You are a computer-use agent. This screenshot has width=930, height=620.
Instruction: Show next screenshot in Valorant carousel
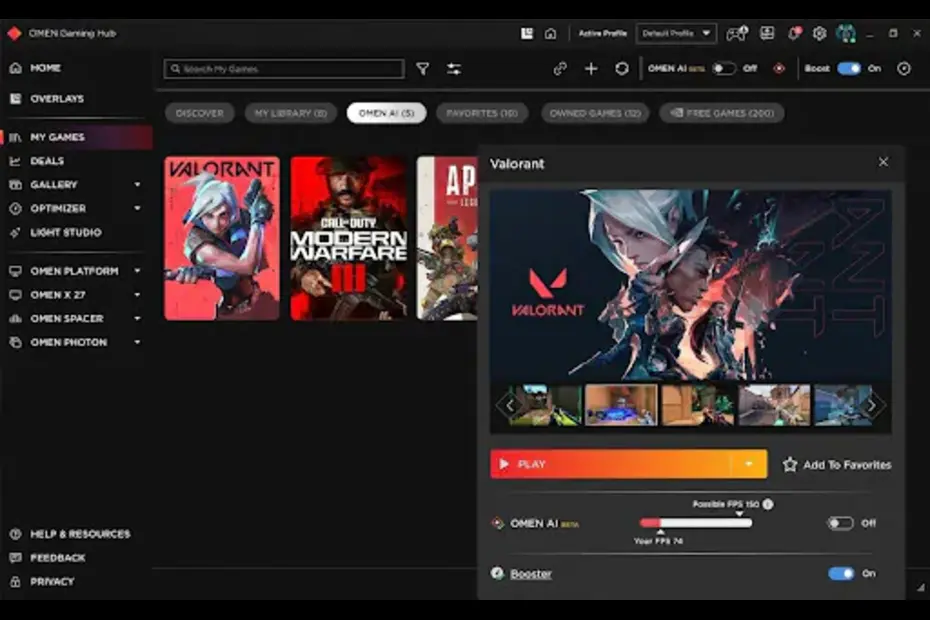coord(872,406)
